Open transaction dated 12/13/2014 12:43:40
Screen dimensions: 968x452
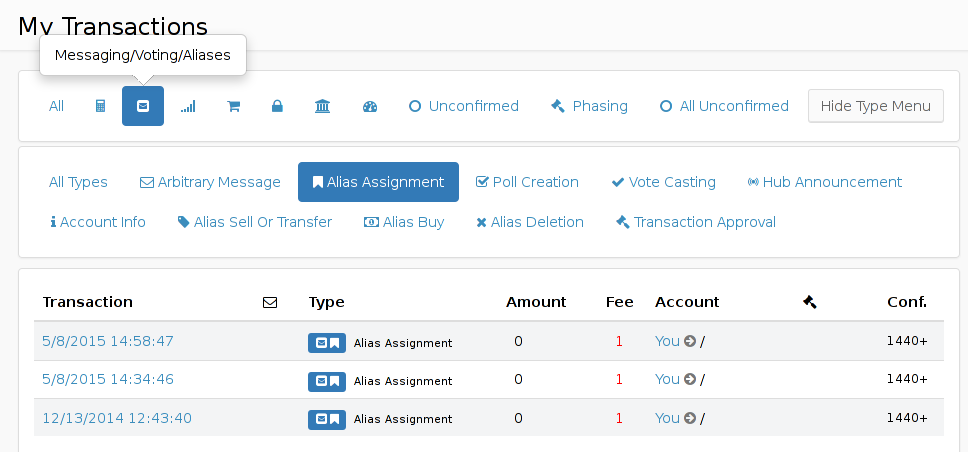click(x=117, y=418)
